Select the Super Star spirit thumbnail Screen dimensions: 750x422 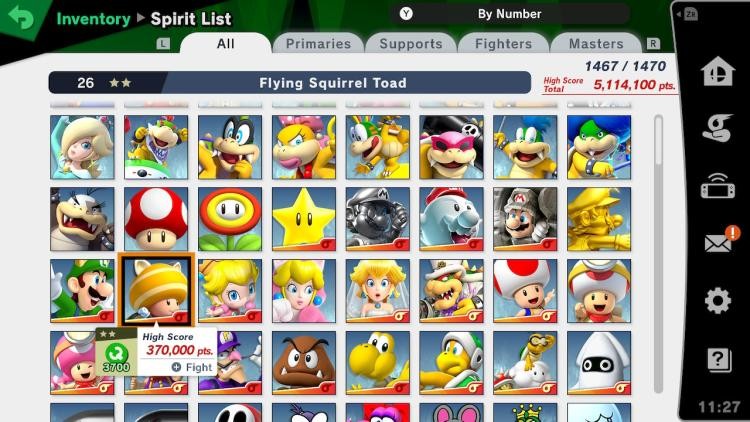(x=304, y=219)
